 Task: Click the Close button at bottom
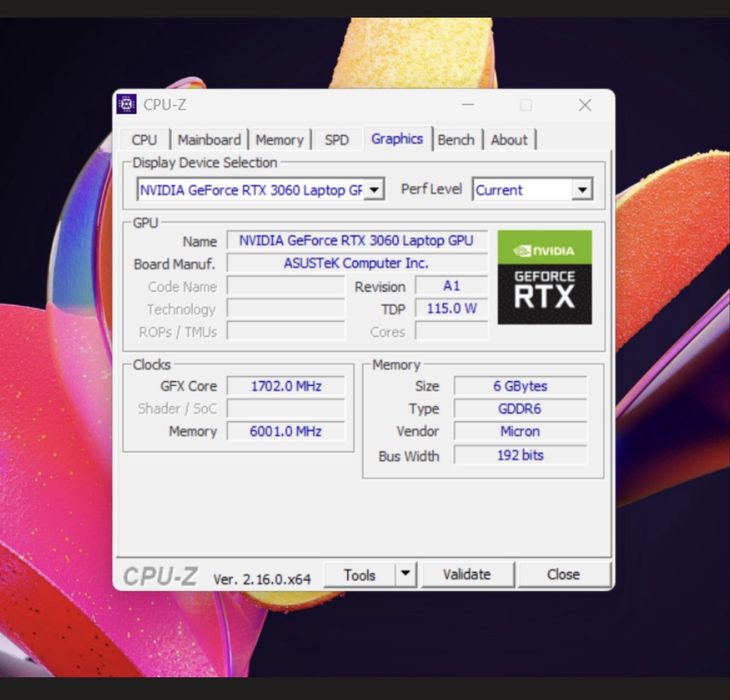[563, 574]
